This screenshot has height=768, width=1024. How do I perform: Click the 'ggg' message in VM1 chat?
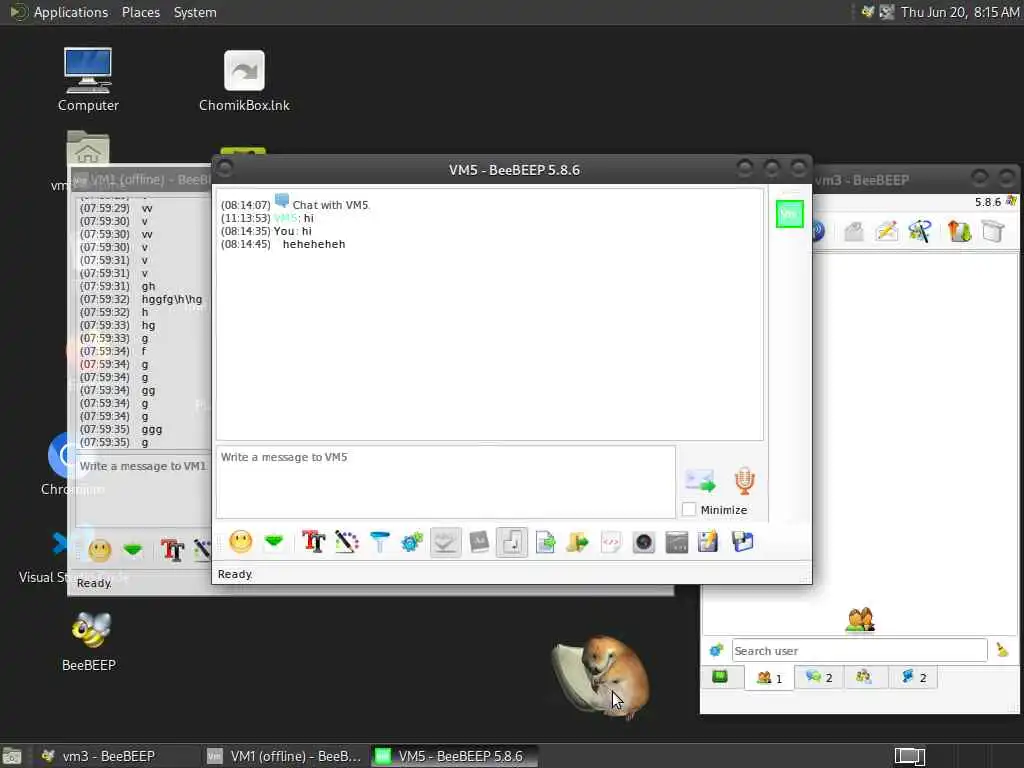pos(152,430)
